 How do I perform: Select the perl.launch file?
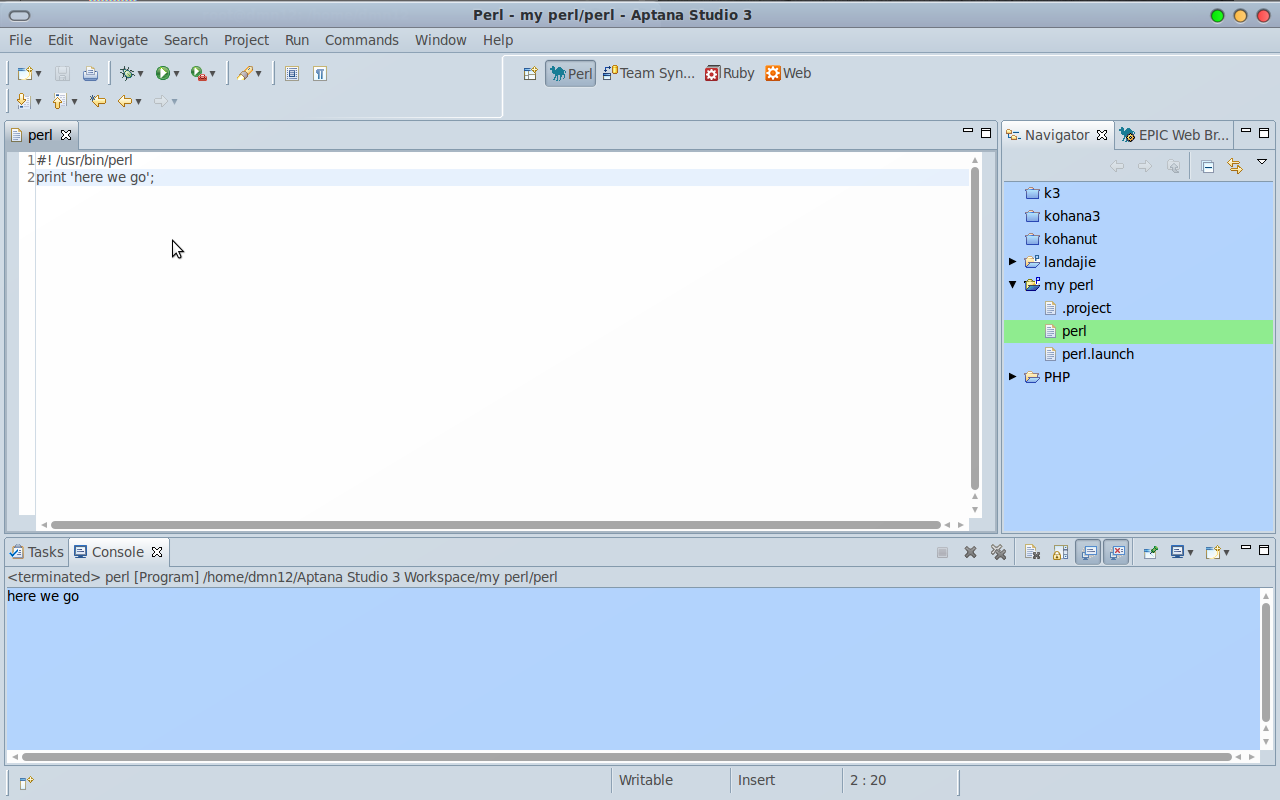(1097, 354)
